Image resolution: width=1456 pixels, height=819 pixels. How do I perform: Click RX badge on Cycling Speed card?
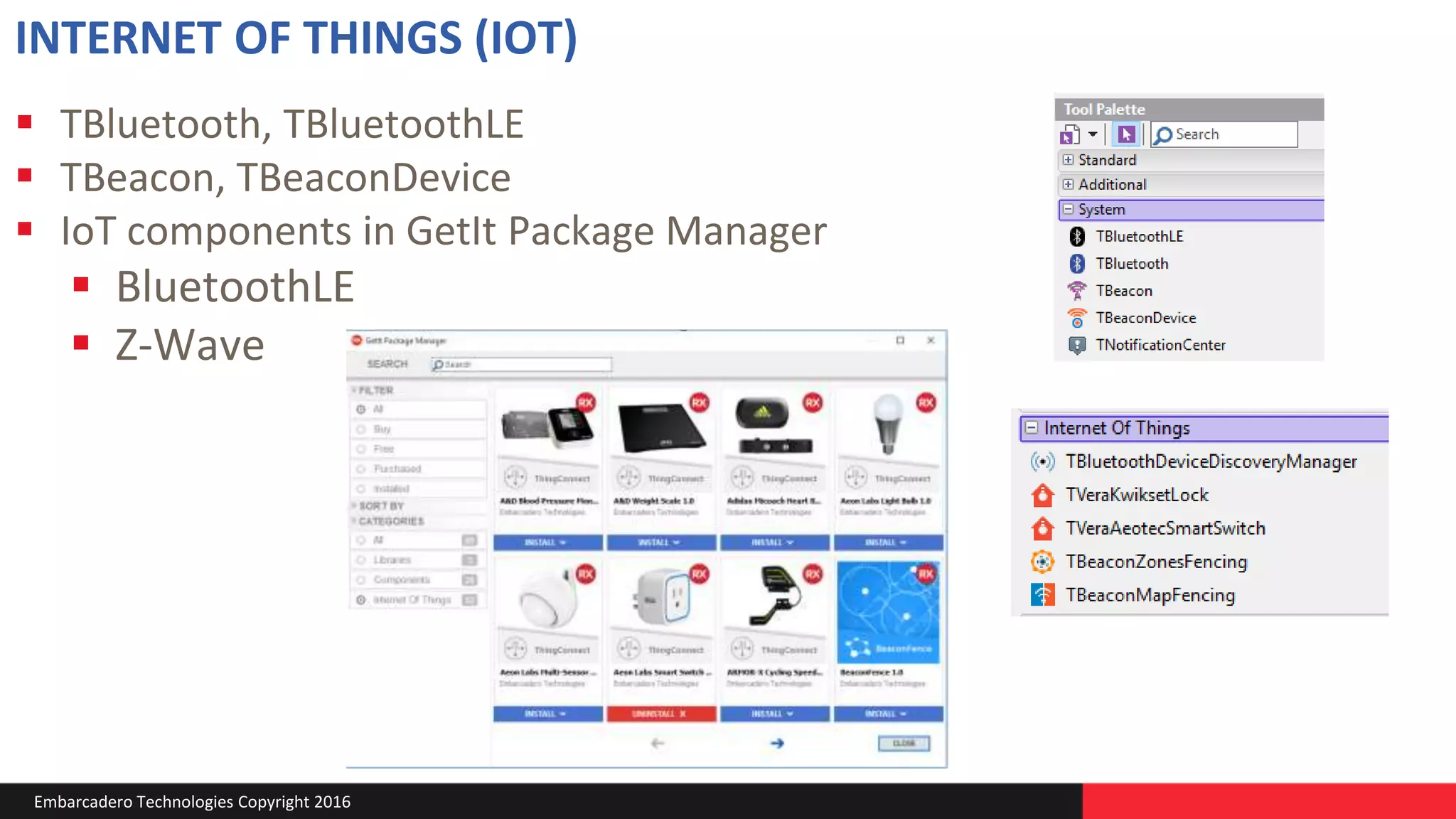click(x=813, y=574)
